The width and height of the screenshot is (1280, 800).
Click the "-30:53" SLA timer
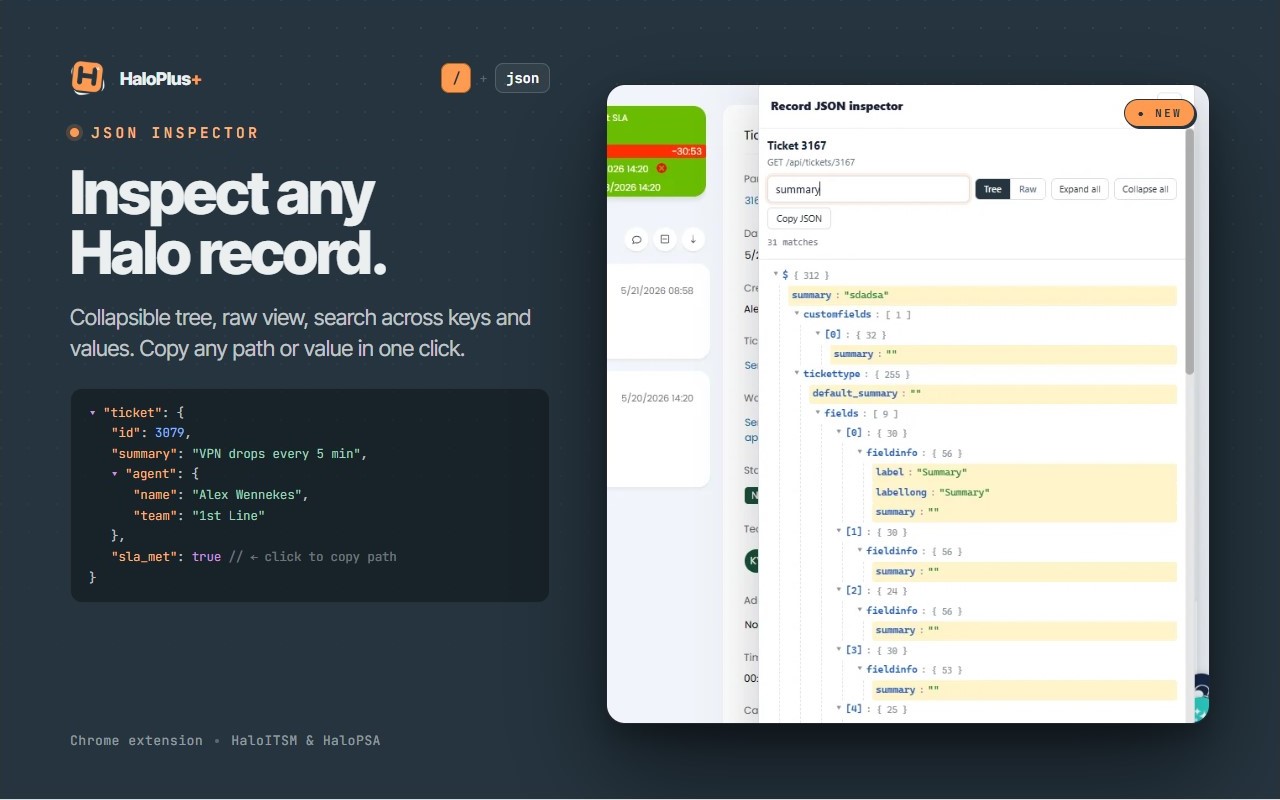(687, 151)
